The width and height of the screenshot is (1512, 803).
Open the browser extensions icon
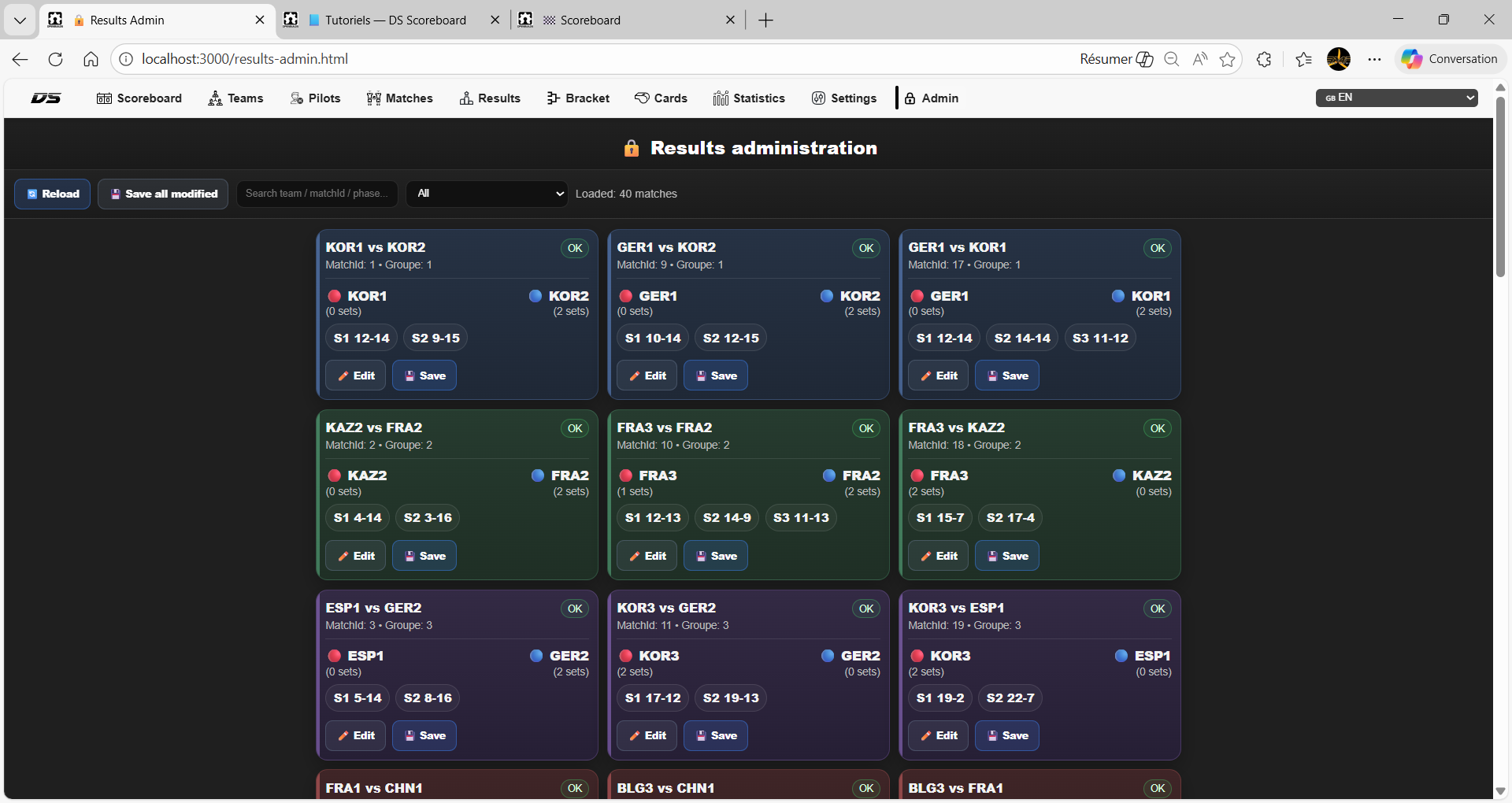click(x=1264, y=59)
